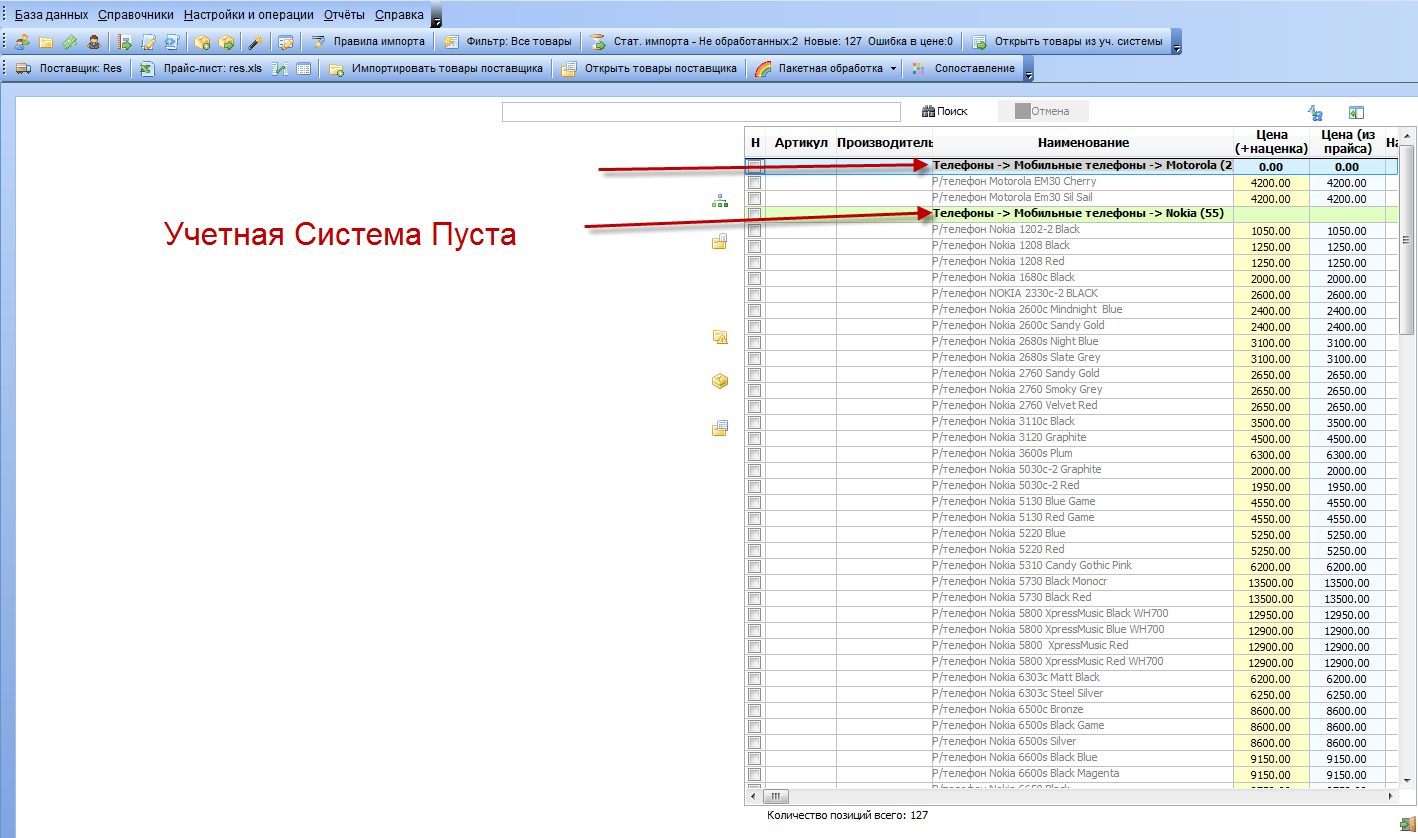Click the chart icon after Прайс-лист: res.xls
This screenshot has width=1418, height=838.
tap(281, 69)
